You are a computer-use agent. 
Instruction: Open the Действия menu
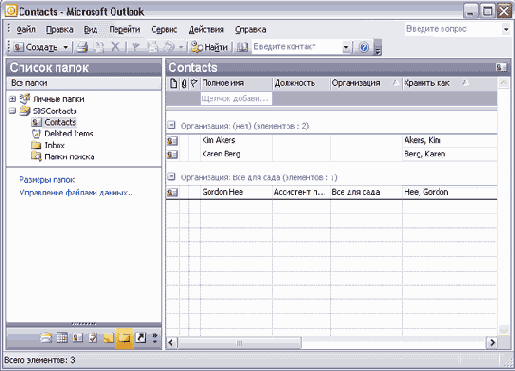206,30
